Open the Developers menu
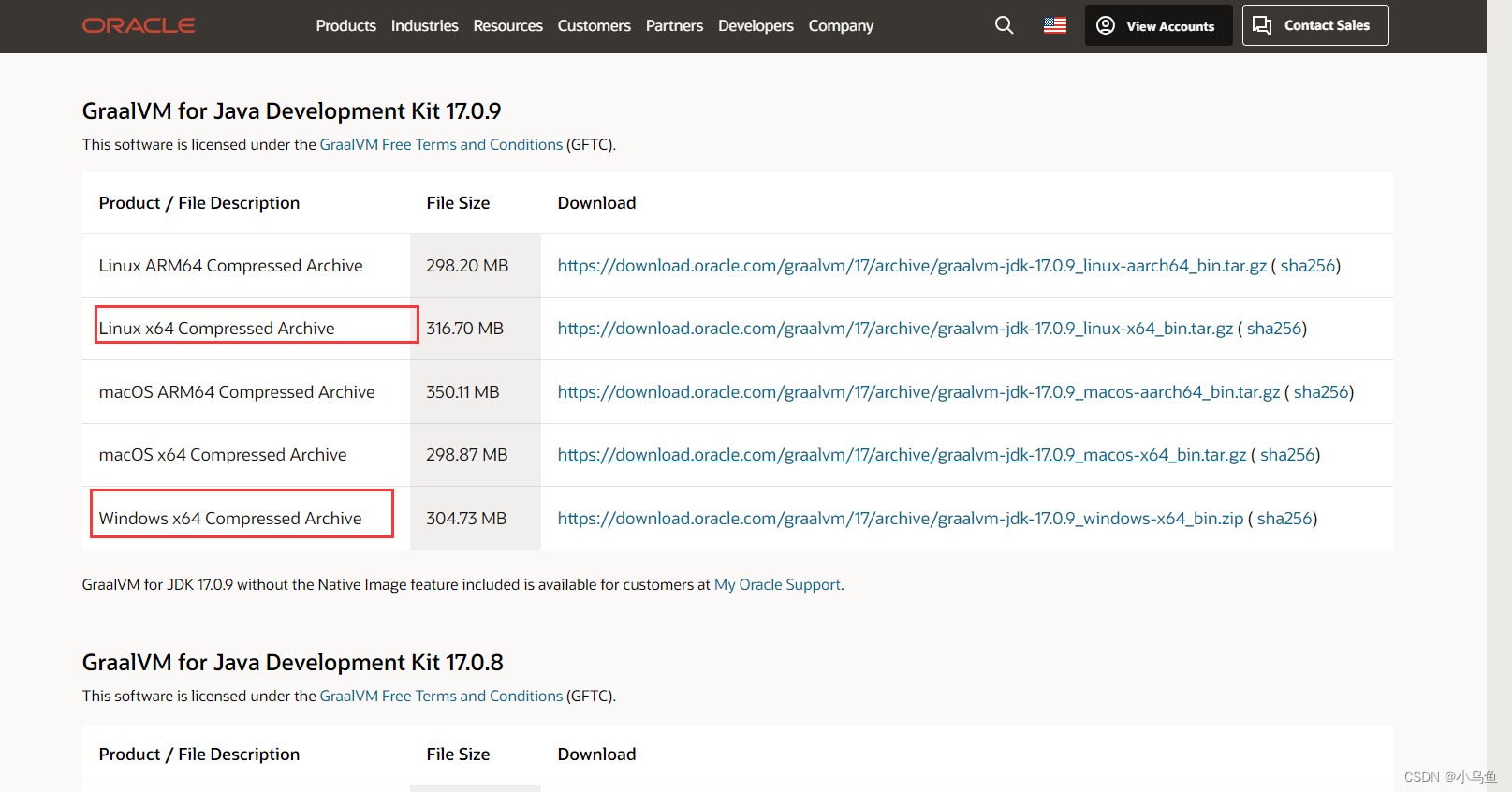Image resolution: width=1512 pixels, height=792 pixels. [756, 25]
